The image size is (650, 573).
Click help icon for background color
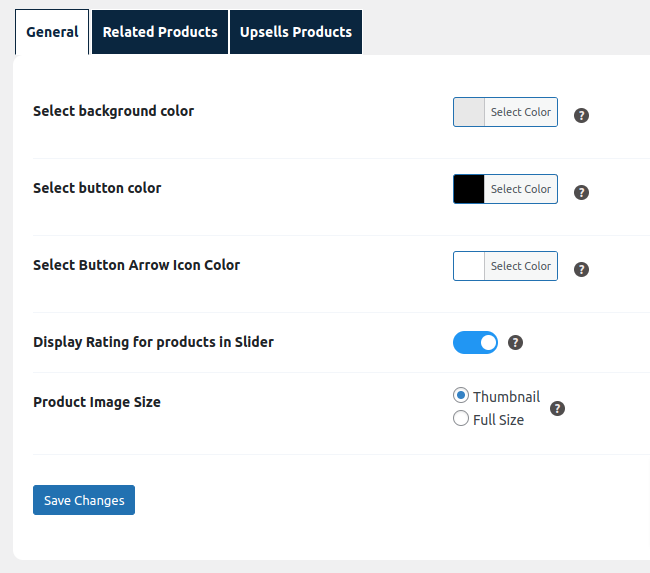[581, 115]
